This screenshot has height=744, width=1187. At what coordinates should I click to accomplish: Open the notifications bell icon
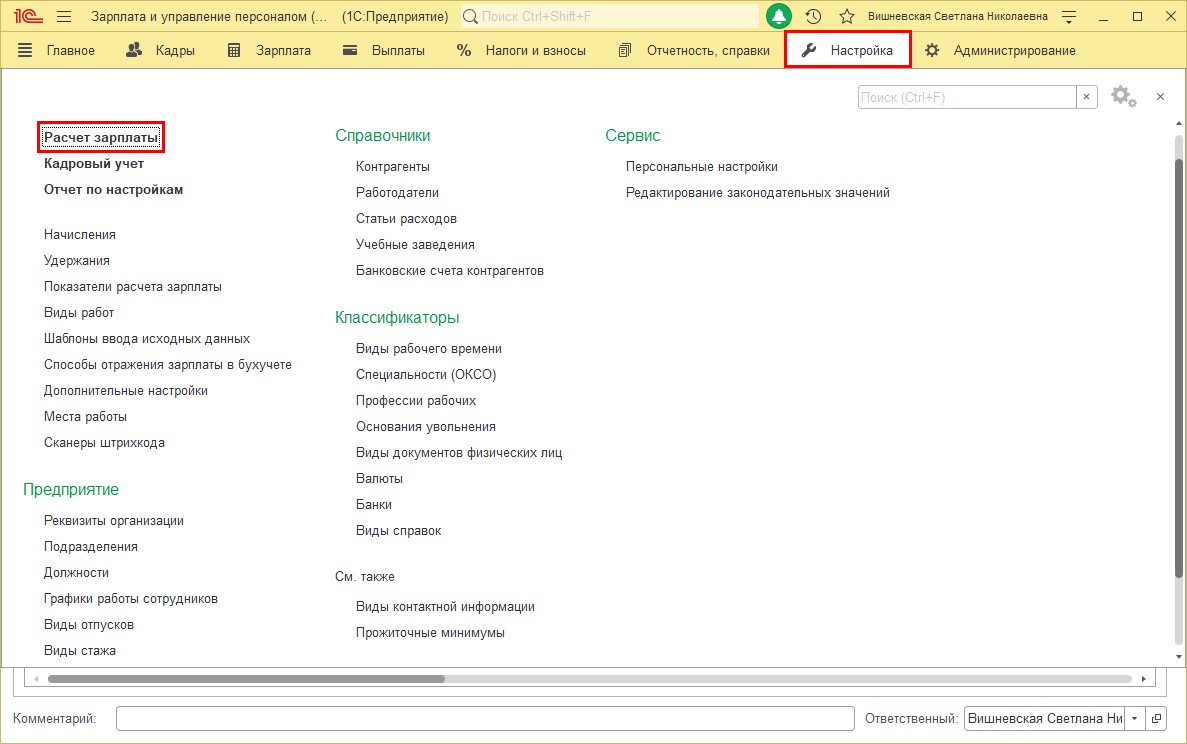(x=778, y=16)
